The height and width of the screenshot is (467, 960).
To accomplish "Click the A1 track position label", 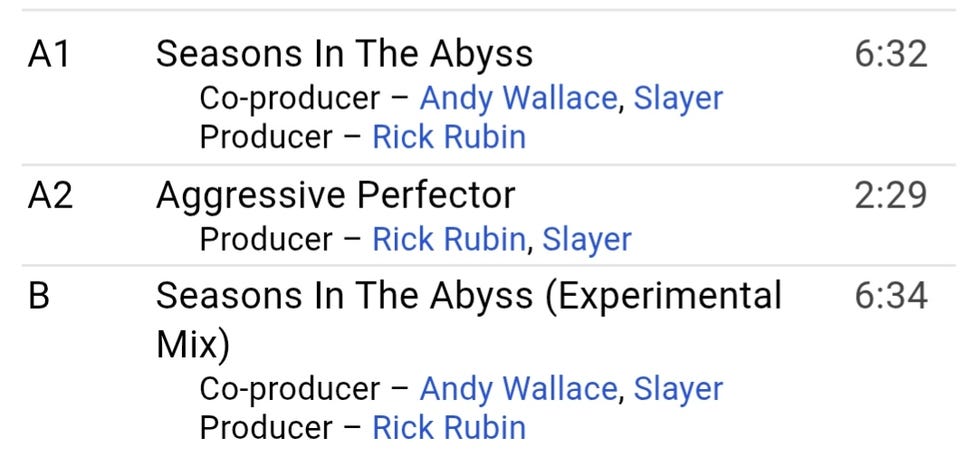I will pos(50,54).
